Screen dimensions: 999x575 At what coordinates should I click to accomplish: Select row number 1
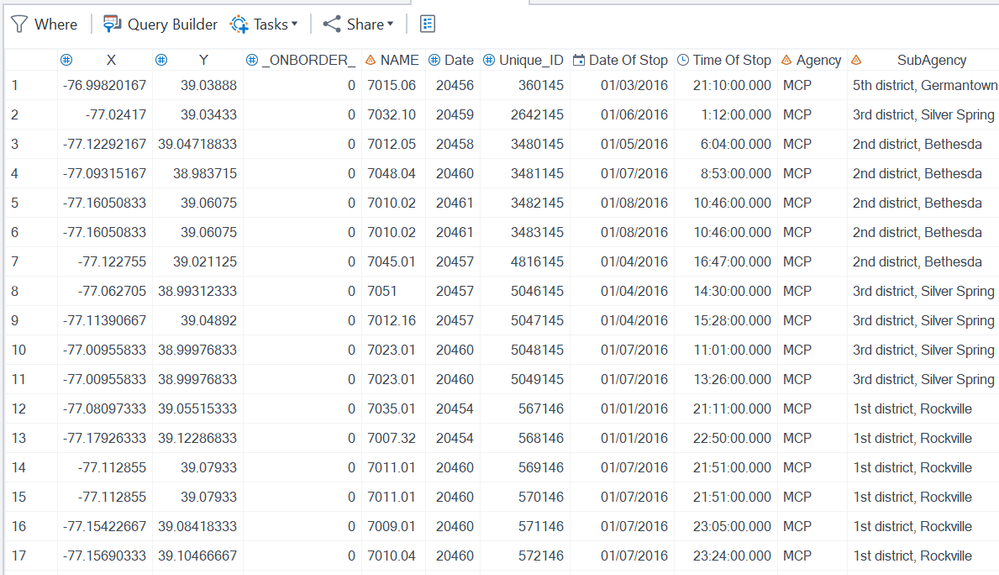(x=15, y=85)
